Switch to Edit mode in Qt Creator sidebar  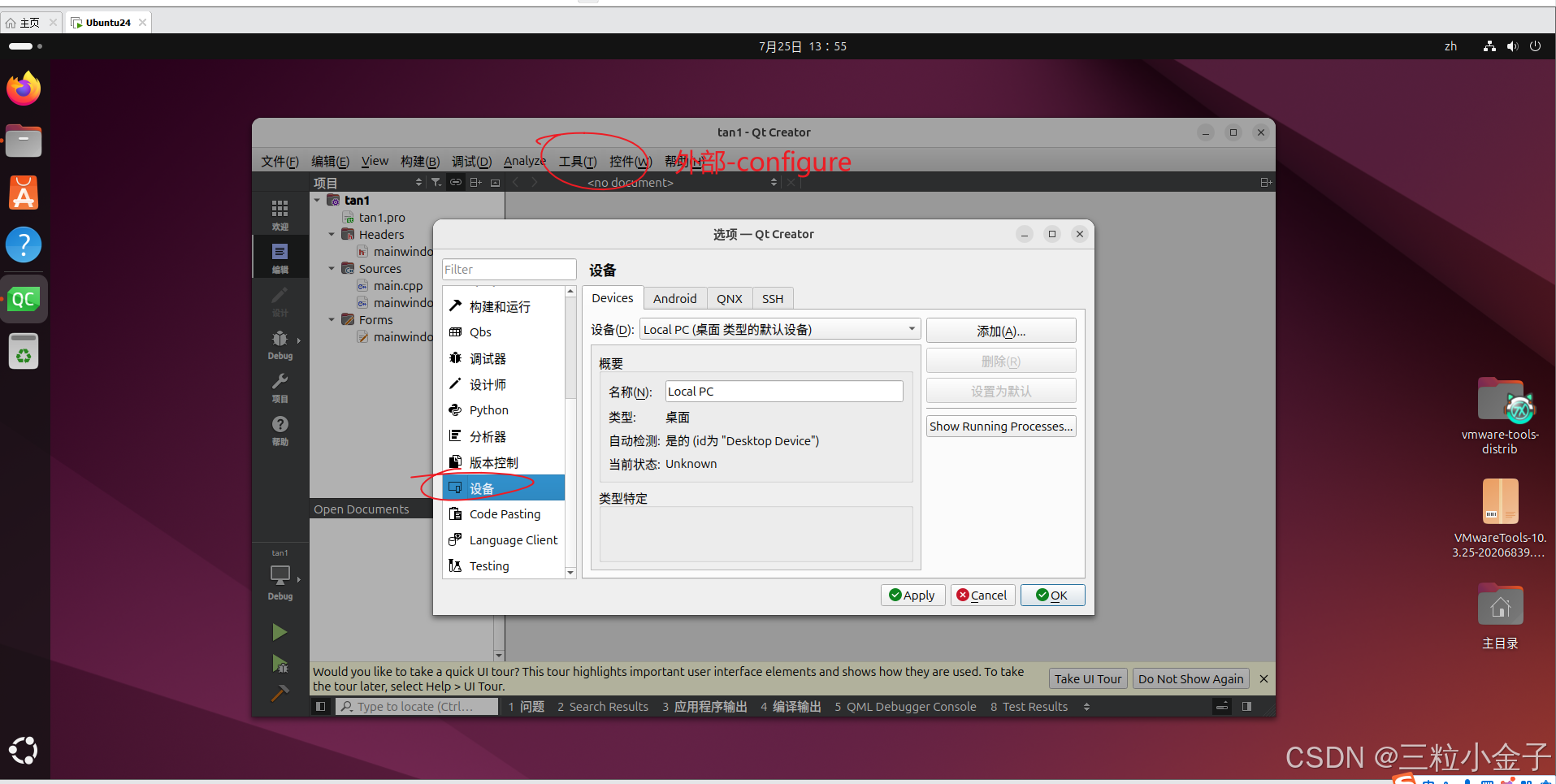click(x=280, y=258)
